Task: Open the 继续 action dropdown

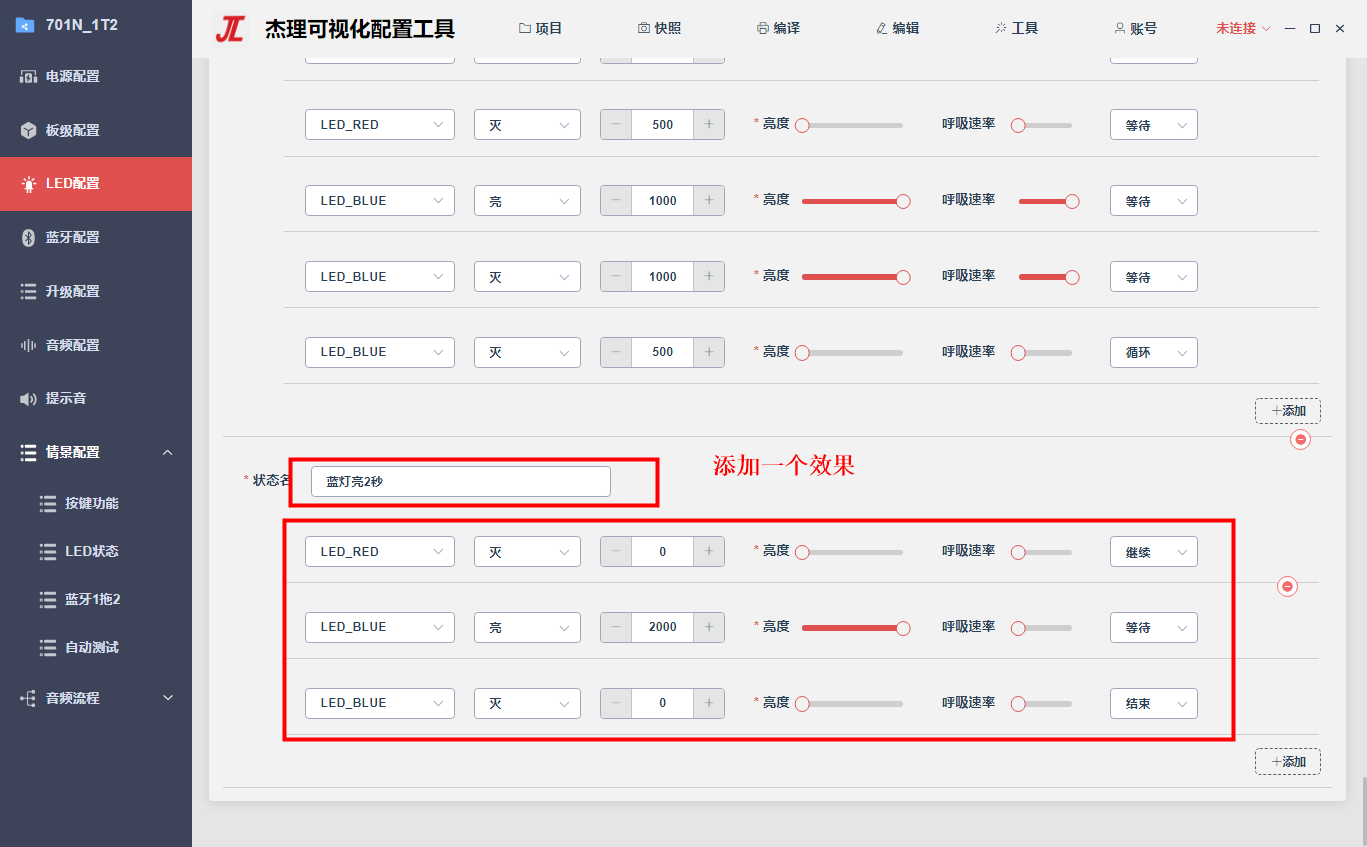Action: pyautogui.click(x=1154, y=551)
